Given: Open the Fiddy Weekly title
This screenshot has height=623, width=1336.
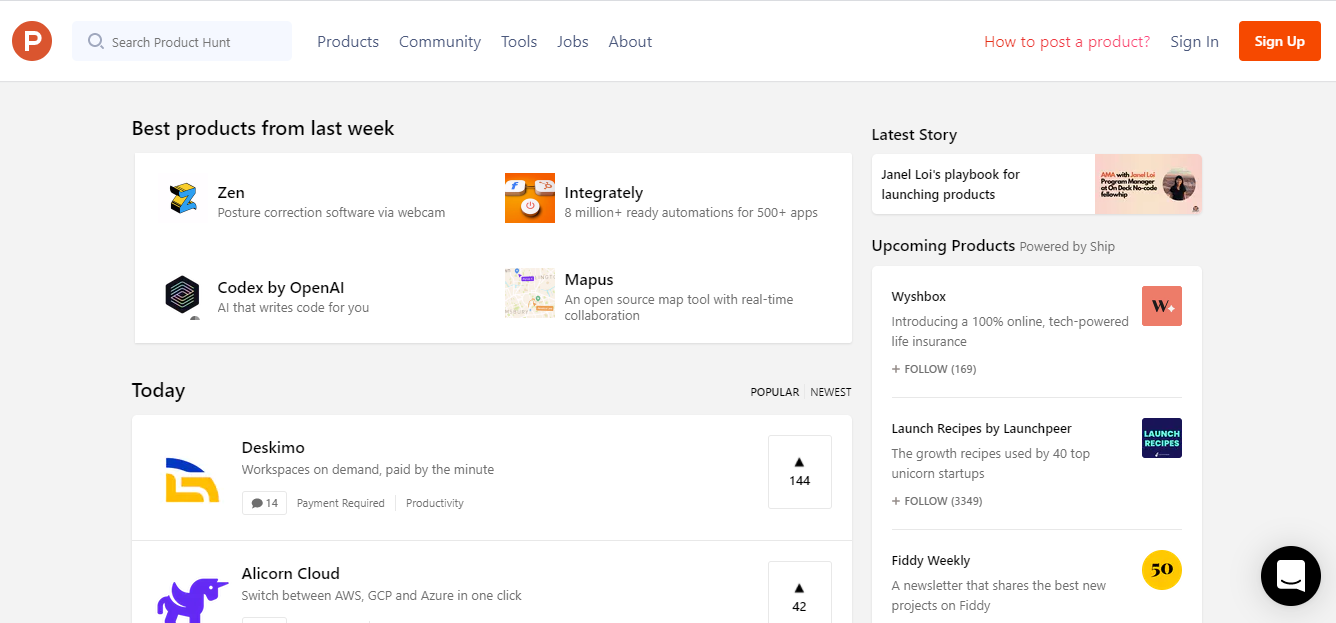Looking at the screenshot, I should [931, 561].
